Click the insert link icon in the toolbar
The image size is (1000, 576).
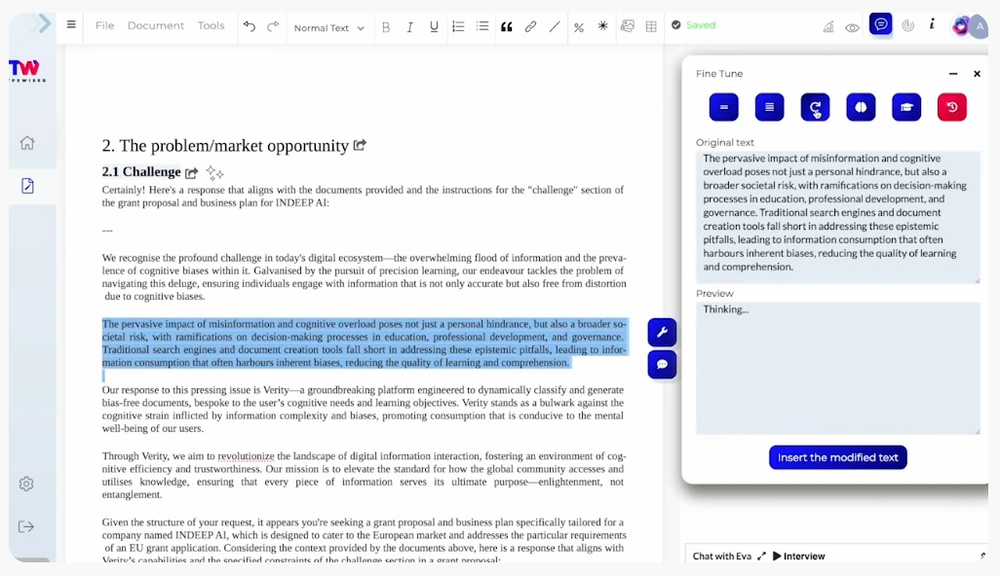click(531, 27)
